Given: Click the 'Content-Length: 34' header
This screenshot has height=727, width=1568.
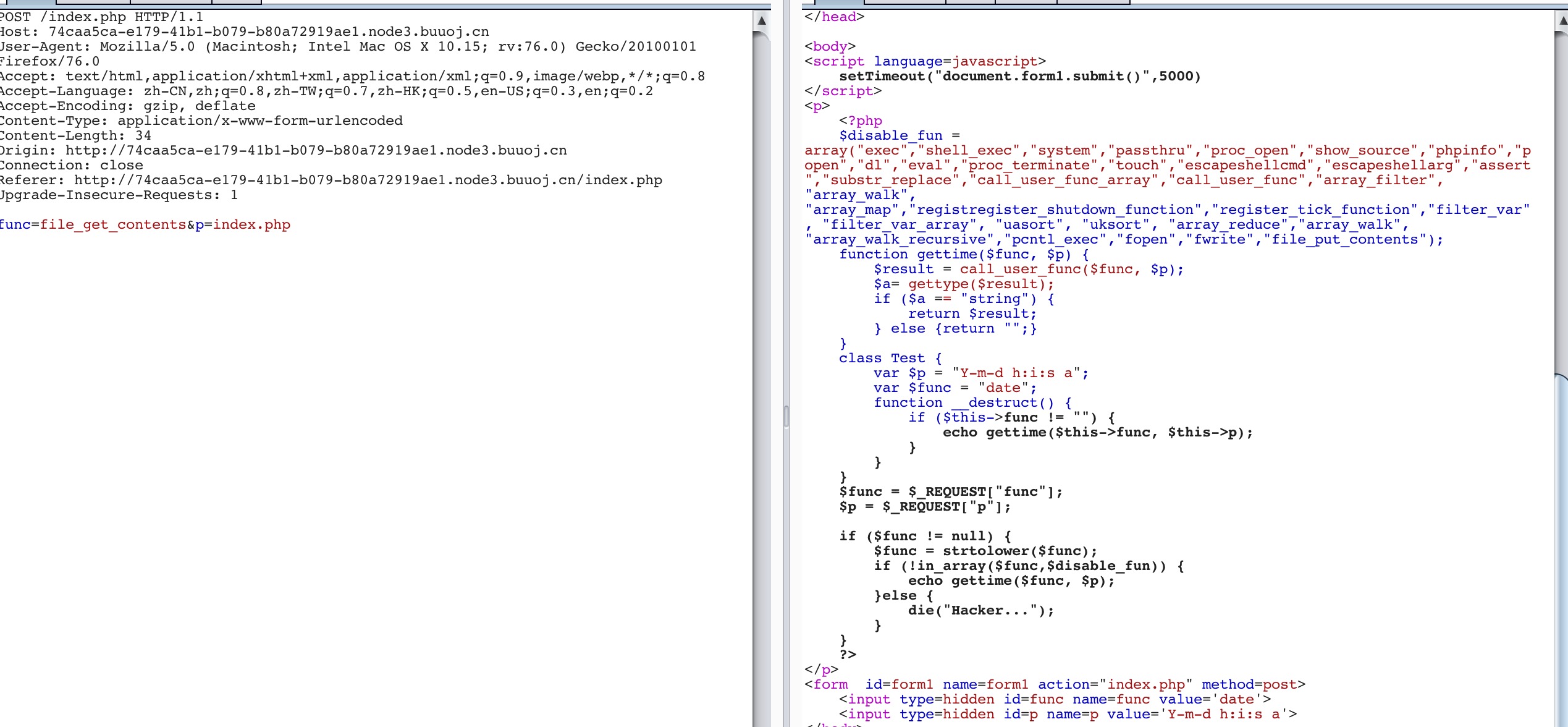Looking at the screenshot, I should (x=75, y=135).
